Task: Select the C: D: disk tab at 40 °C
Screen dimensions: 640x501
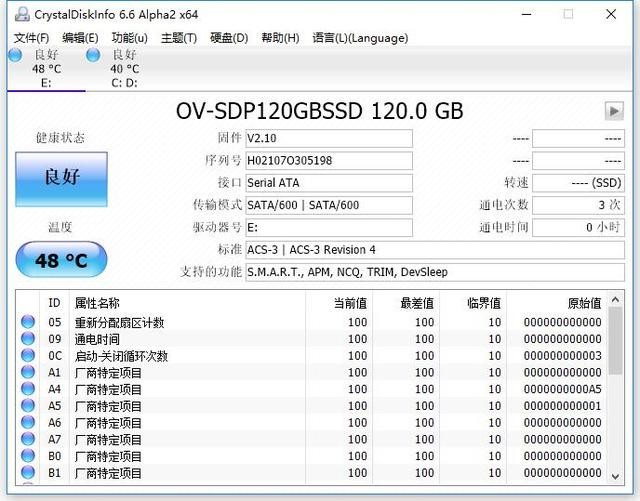Action: click(x=124, y=69)
